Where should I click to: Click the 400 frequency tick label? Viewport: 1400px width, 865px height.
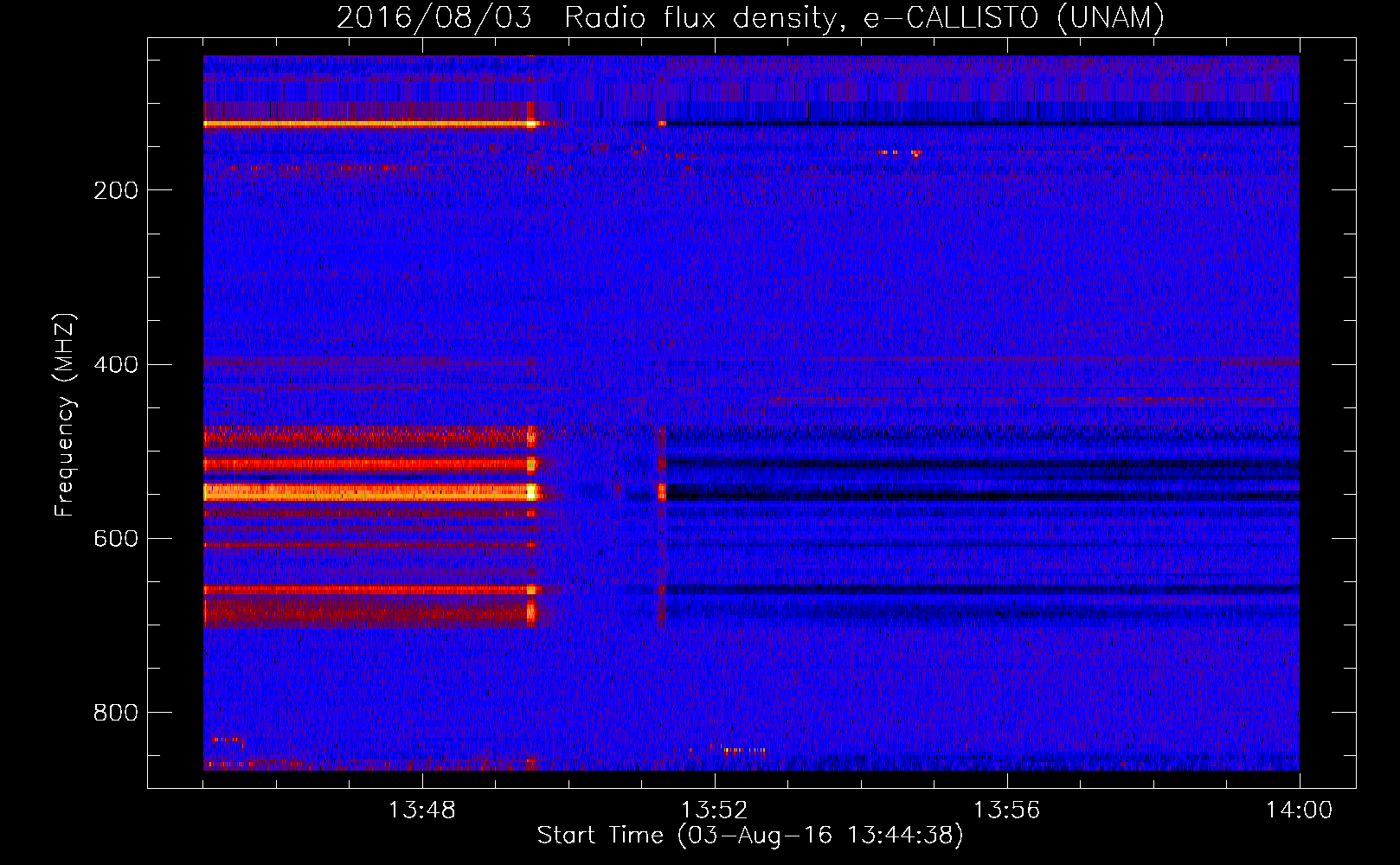116,364
